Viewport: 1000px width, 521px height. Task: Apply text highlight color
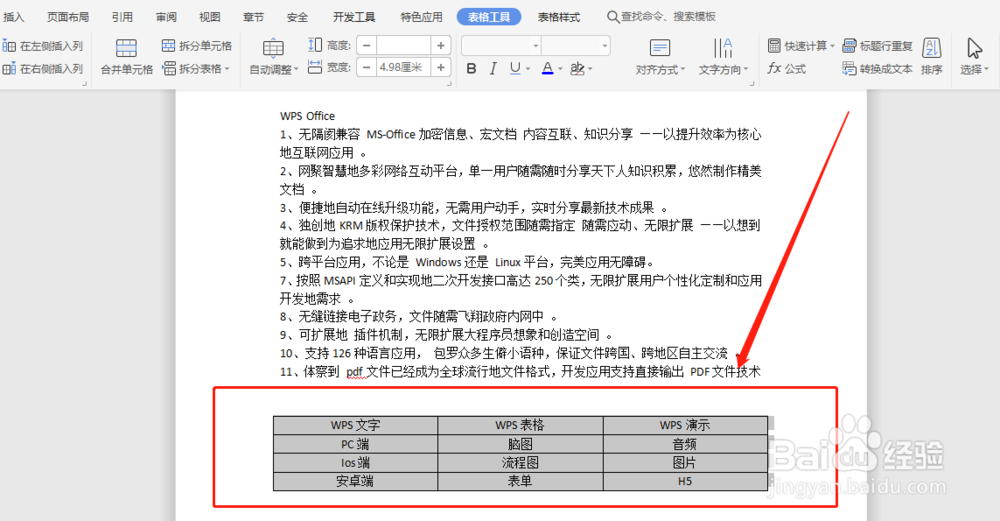click(577, 68)
